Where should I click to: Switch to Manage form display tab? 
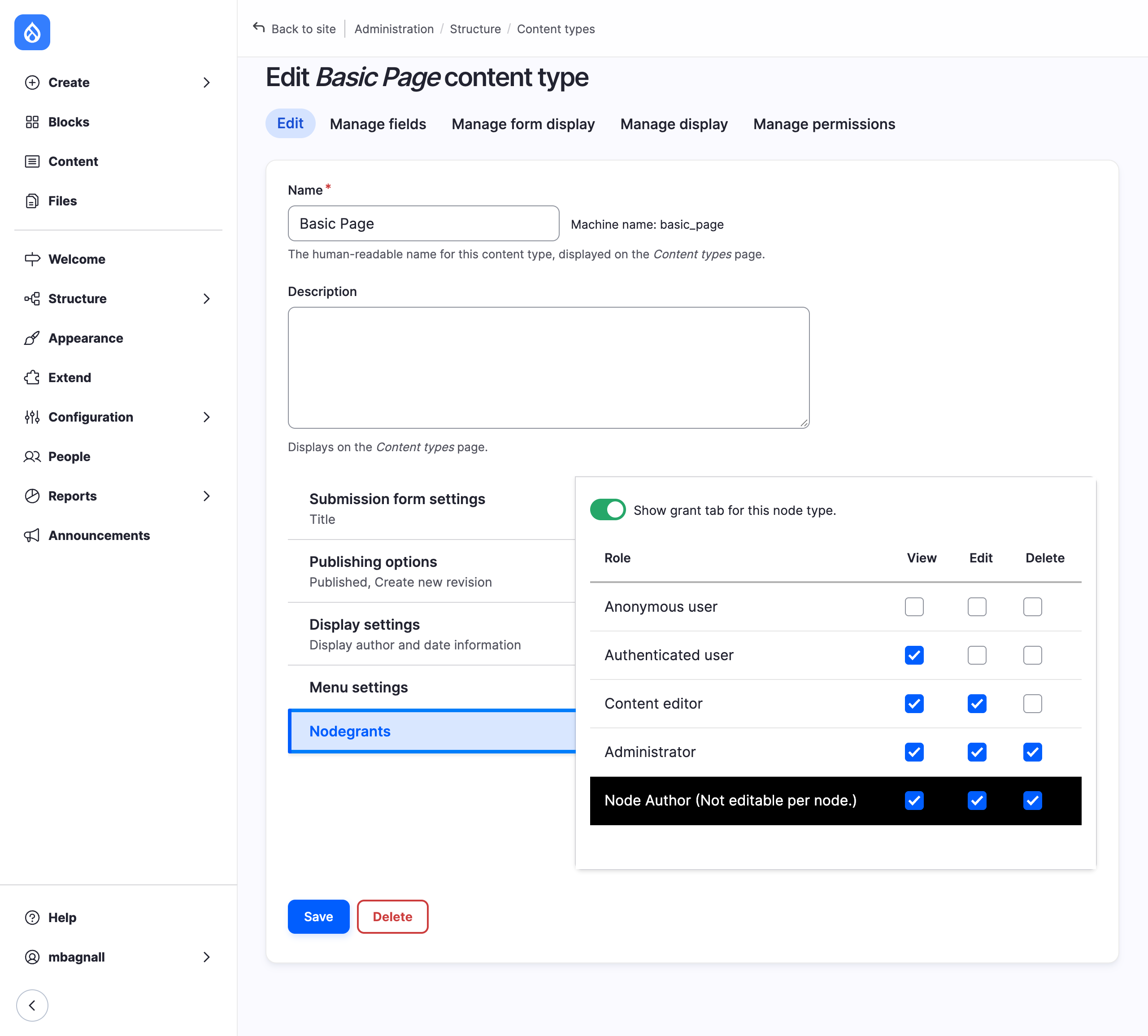tap(523, 123)
